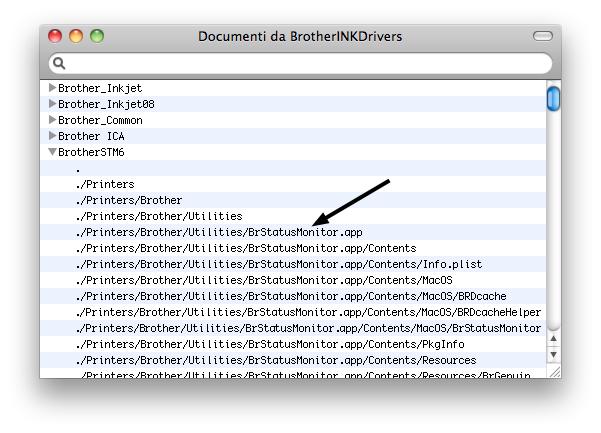Viewport: 601px width, 433px height.
Task: Select the Brother_Common row label
Action: coord(100,120)
